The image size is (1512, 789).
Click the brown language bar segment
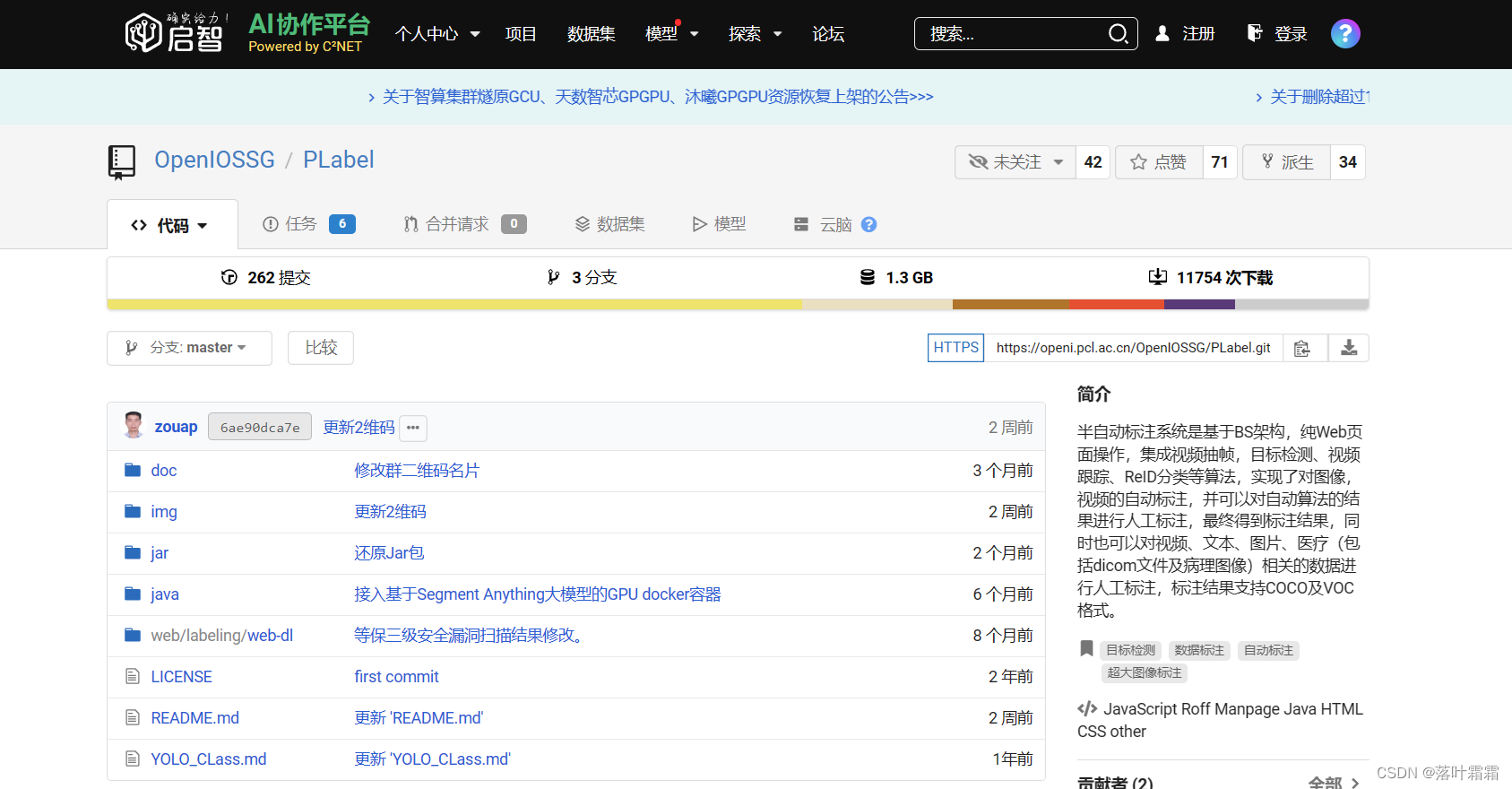pos(1011,305)
